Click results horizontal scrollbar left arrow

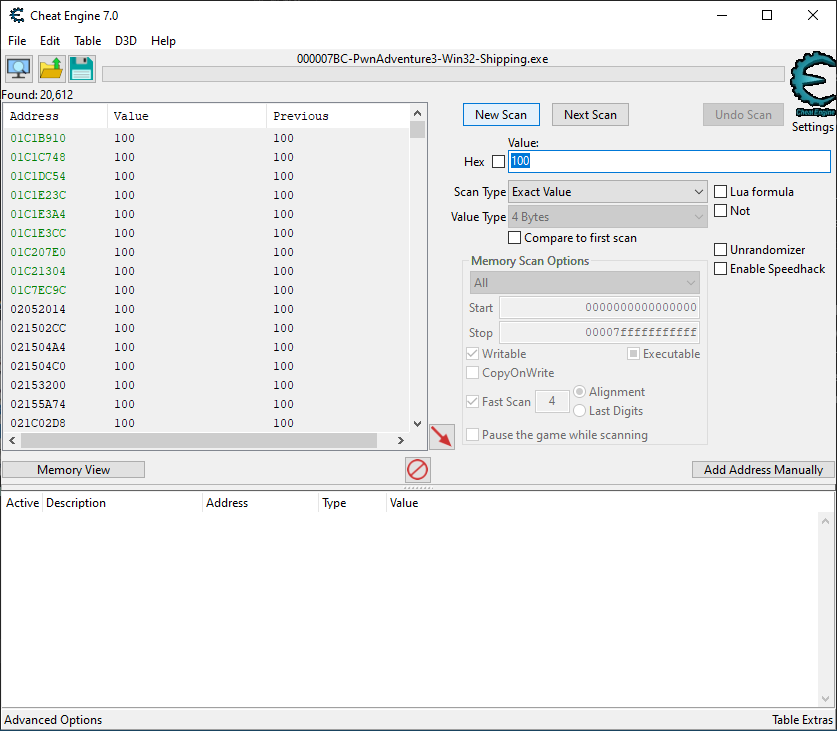12,441
